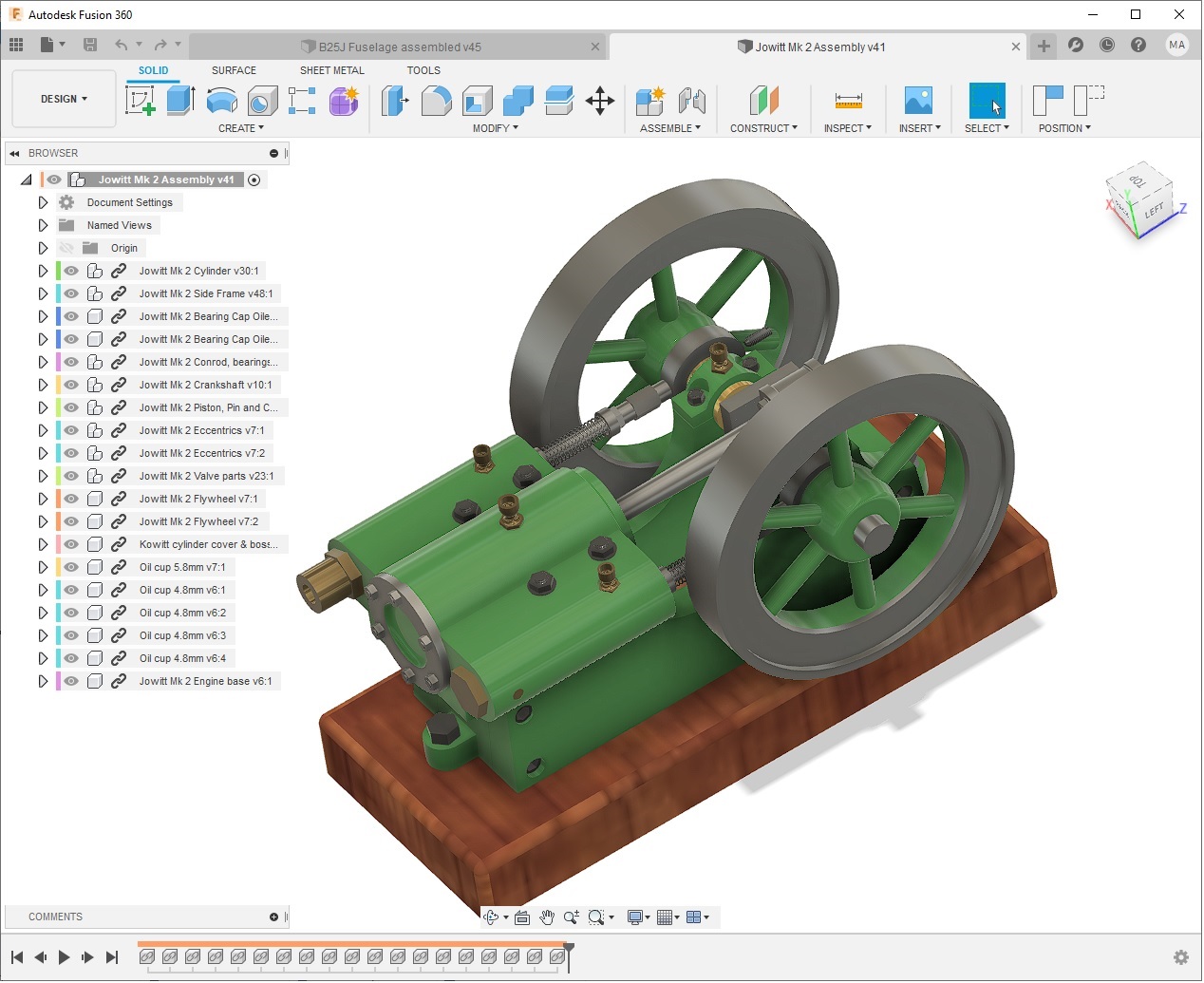Open the DESIGN workspace dropdown

pyautogui.click(x=64, y=99)
